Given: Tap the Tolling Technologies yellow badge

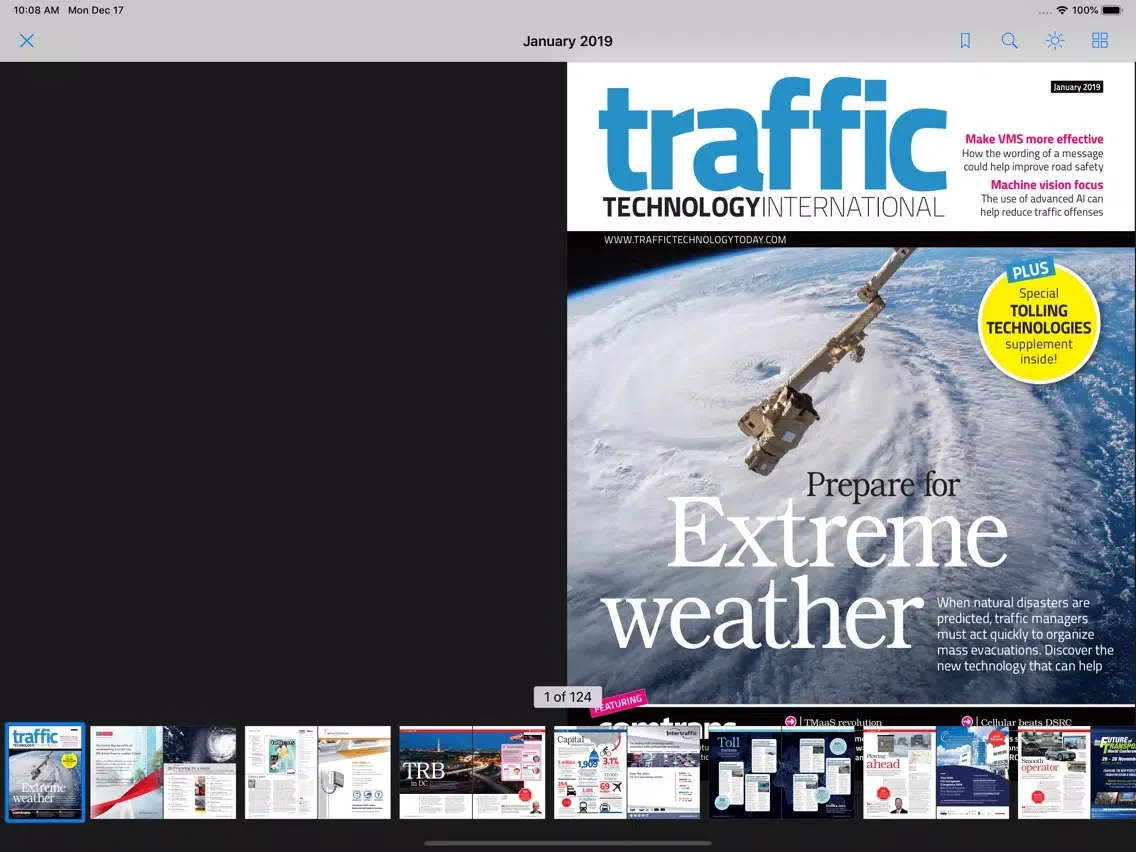Looking at the screenshot, I should (x=1039, y=322).
